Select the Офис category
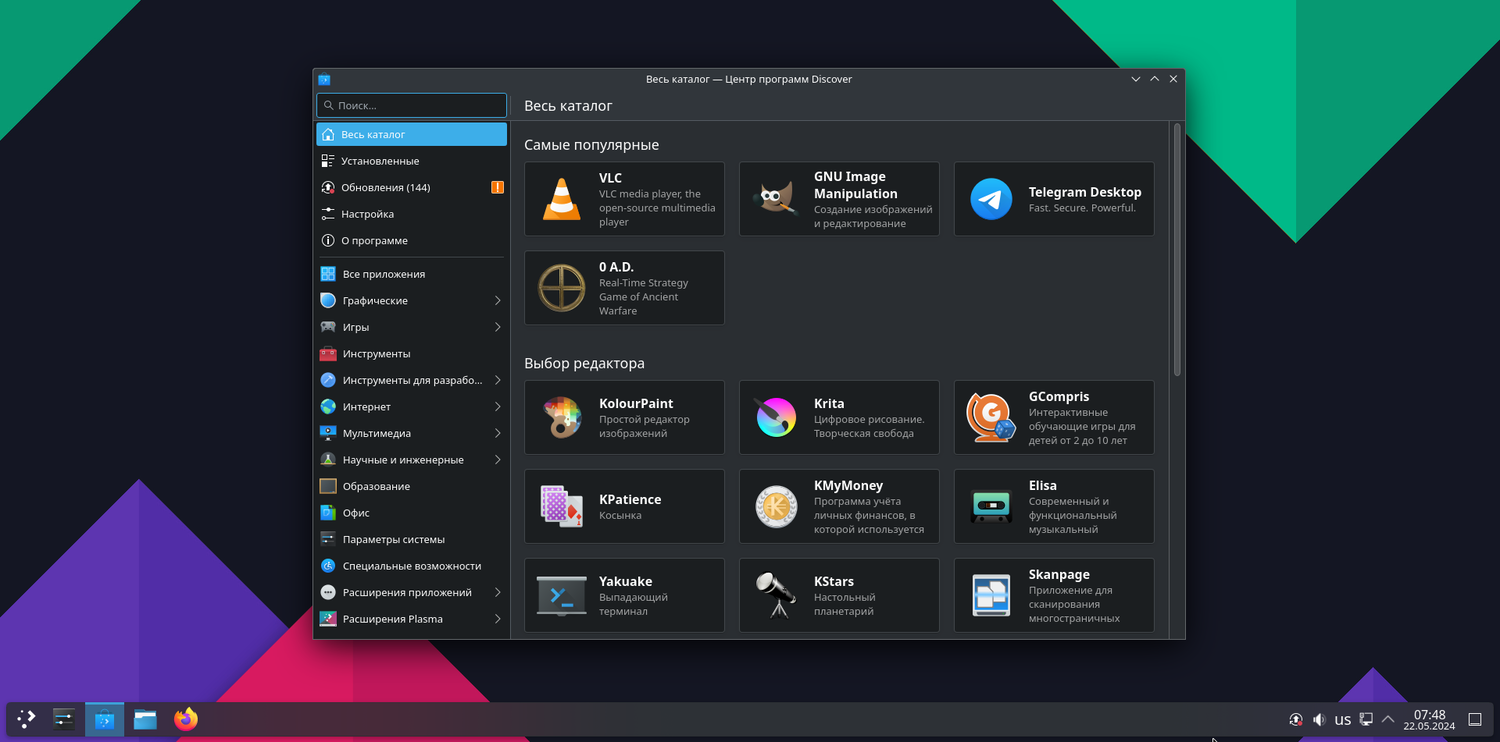The image size is (1500, 742). 411,513
